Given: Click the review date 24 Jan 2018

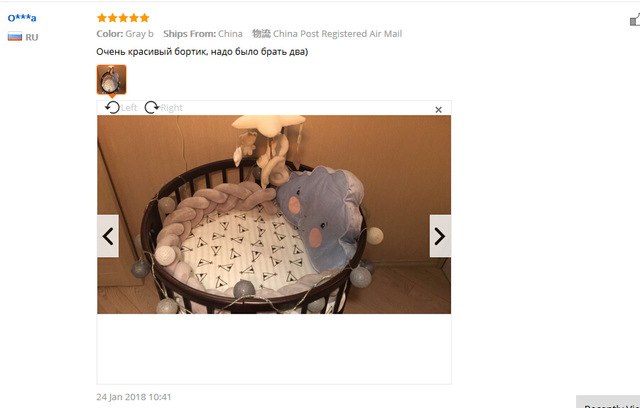Looking at the screenshot, I should (134, 397).
